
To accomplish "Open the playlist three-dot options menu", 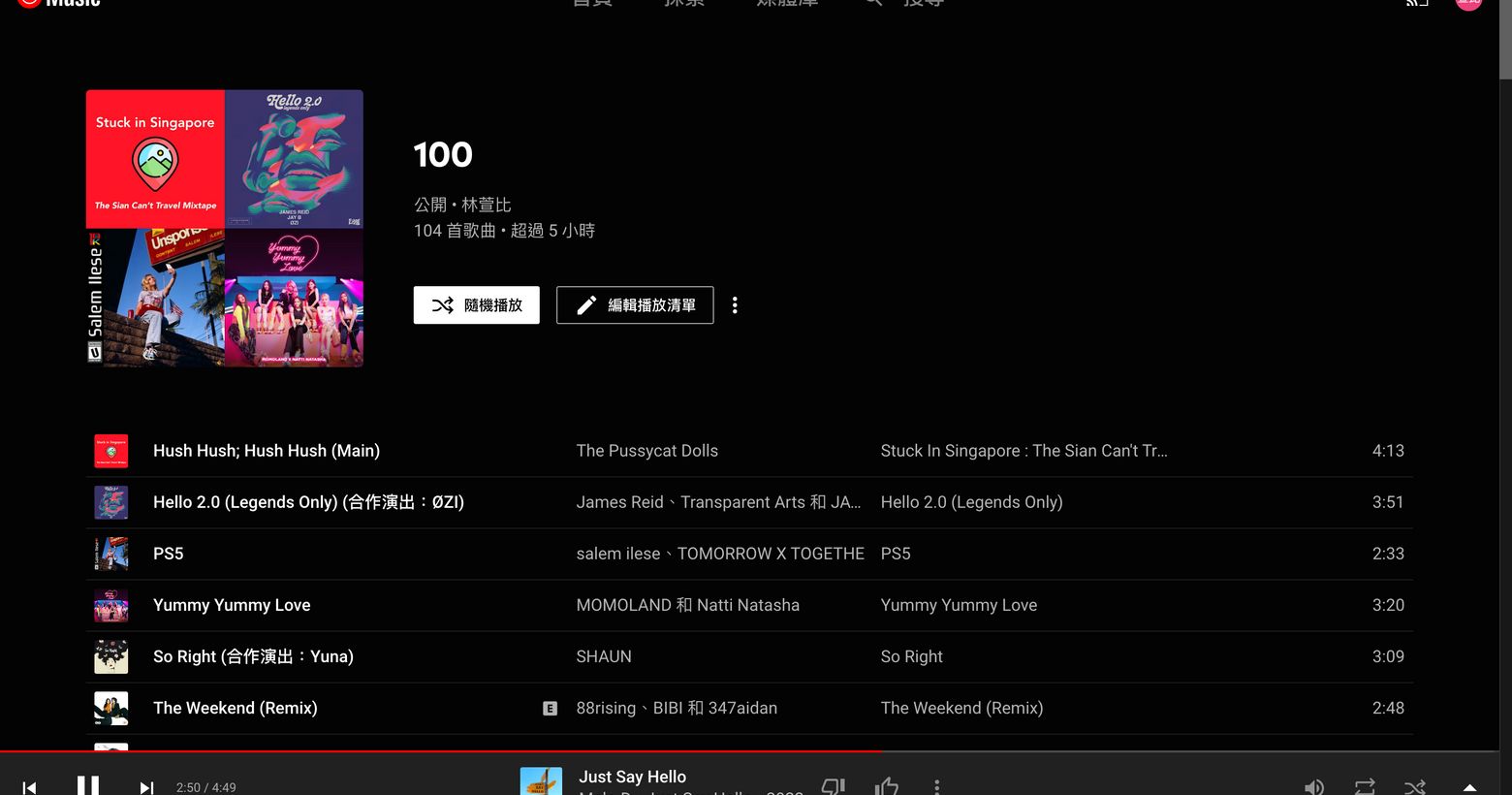I will click(x=735, y=305).
